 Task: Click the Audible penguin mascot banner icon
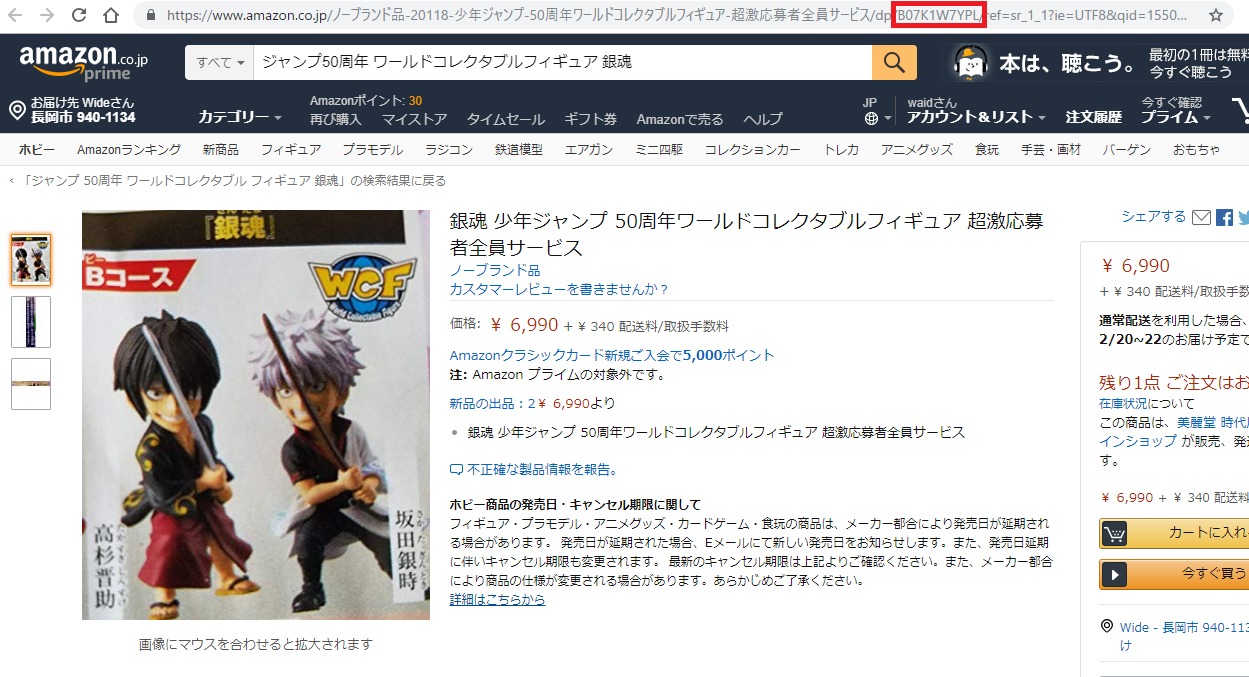970,63
